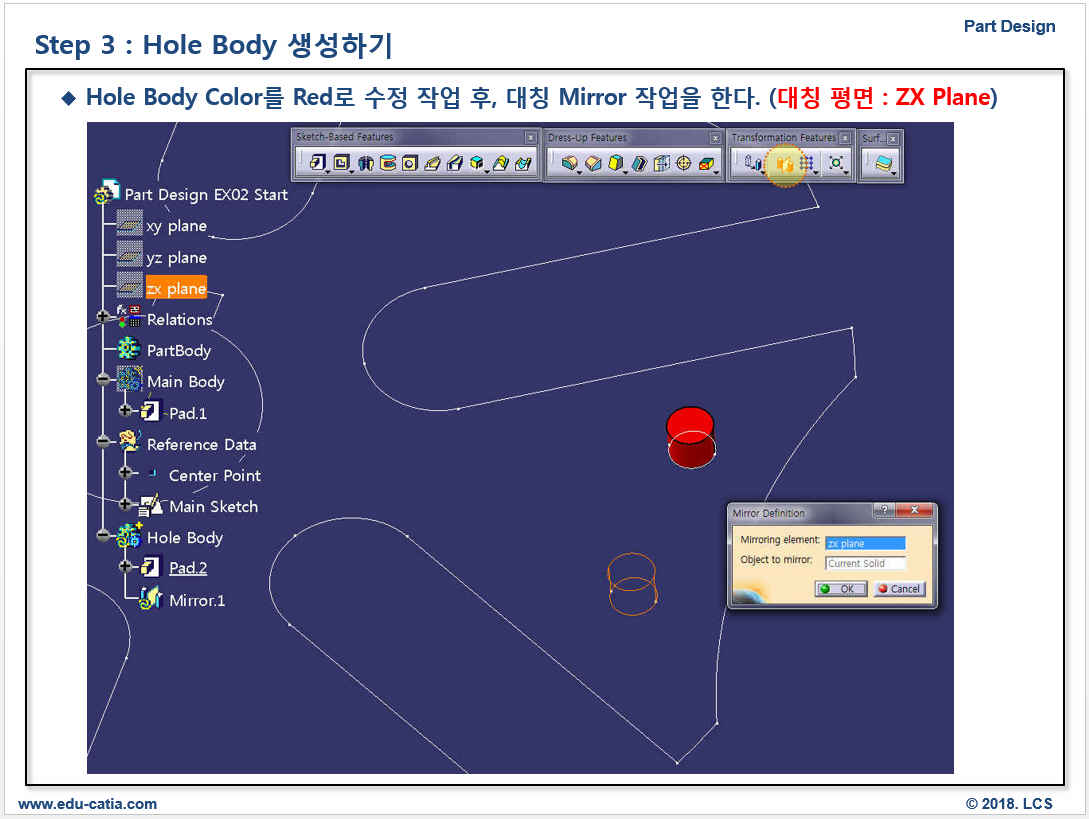Close the Sketch-Based Features toolbar
The height and width of the screenshot is (819, 1089).
click(x=531, y=137)
